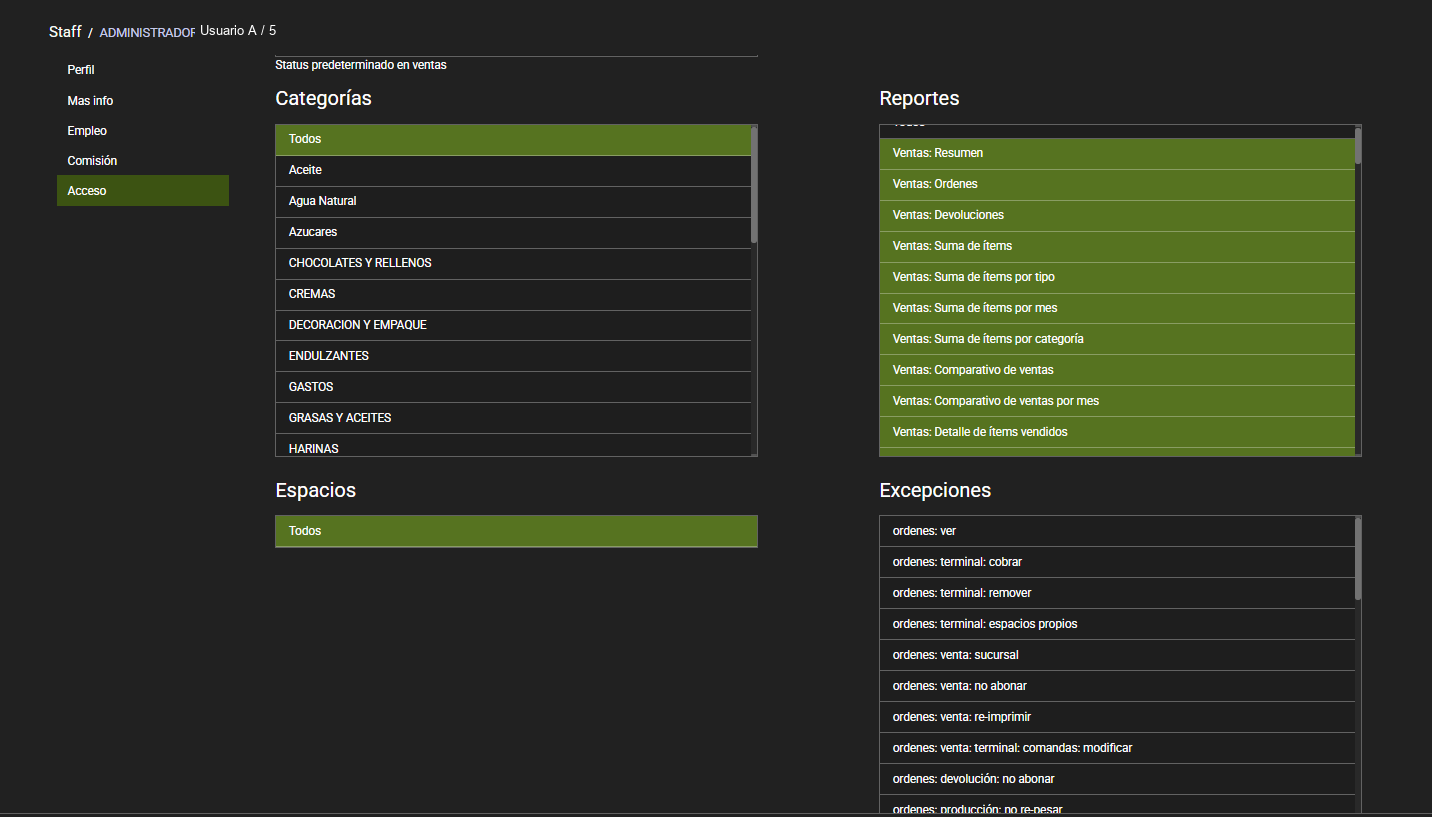Toggle Ventas: Suma de ítems por mes
The width and height of the screenshot is (1432, 817).
click(x=1117, y=309)
